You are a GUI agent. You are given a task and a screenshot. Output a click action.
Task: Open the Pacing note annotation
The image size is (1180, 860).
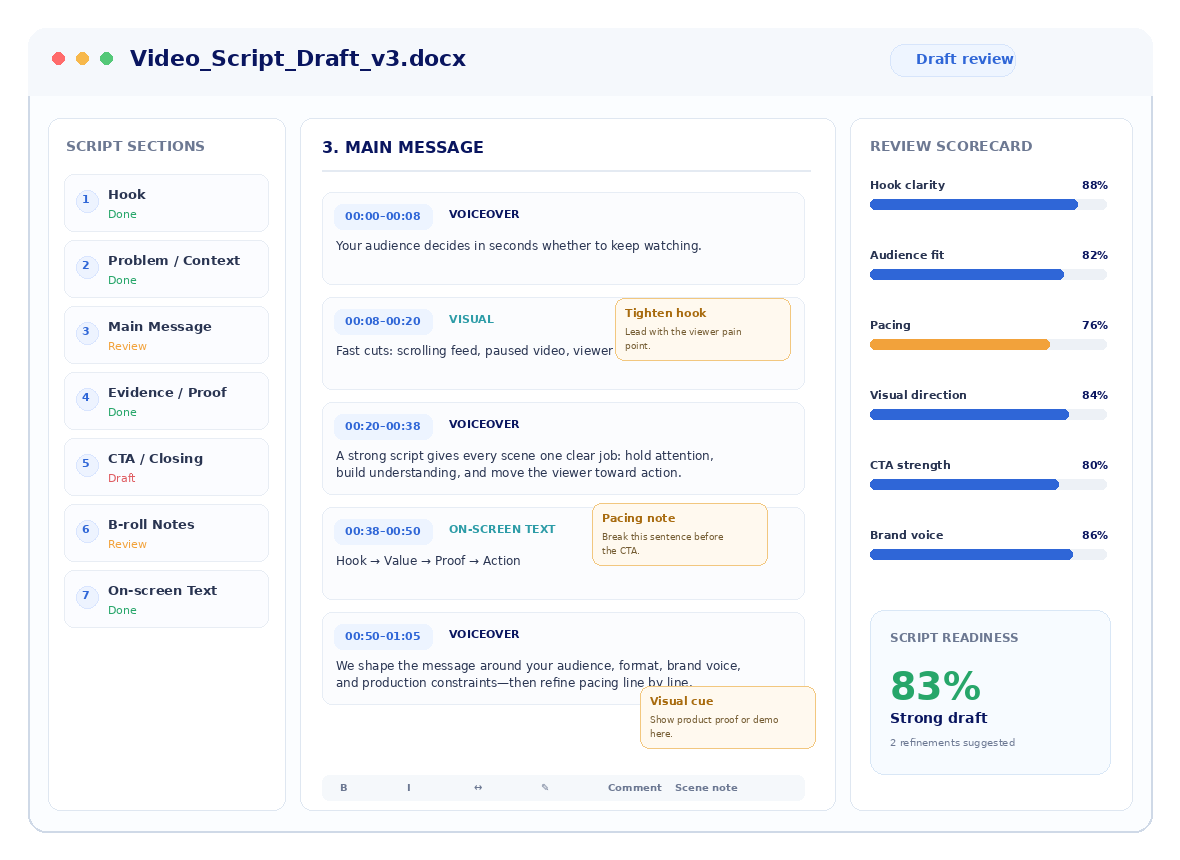[680, 534]
